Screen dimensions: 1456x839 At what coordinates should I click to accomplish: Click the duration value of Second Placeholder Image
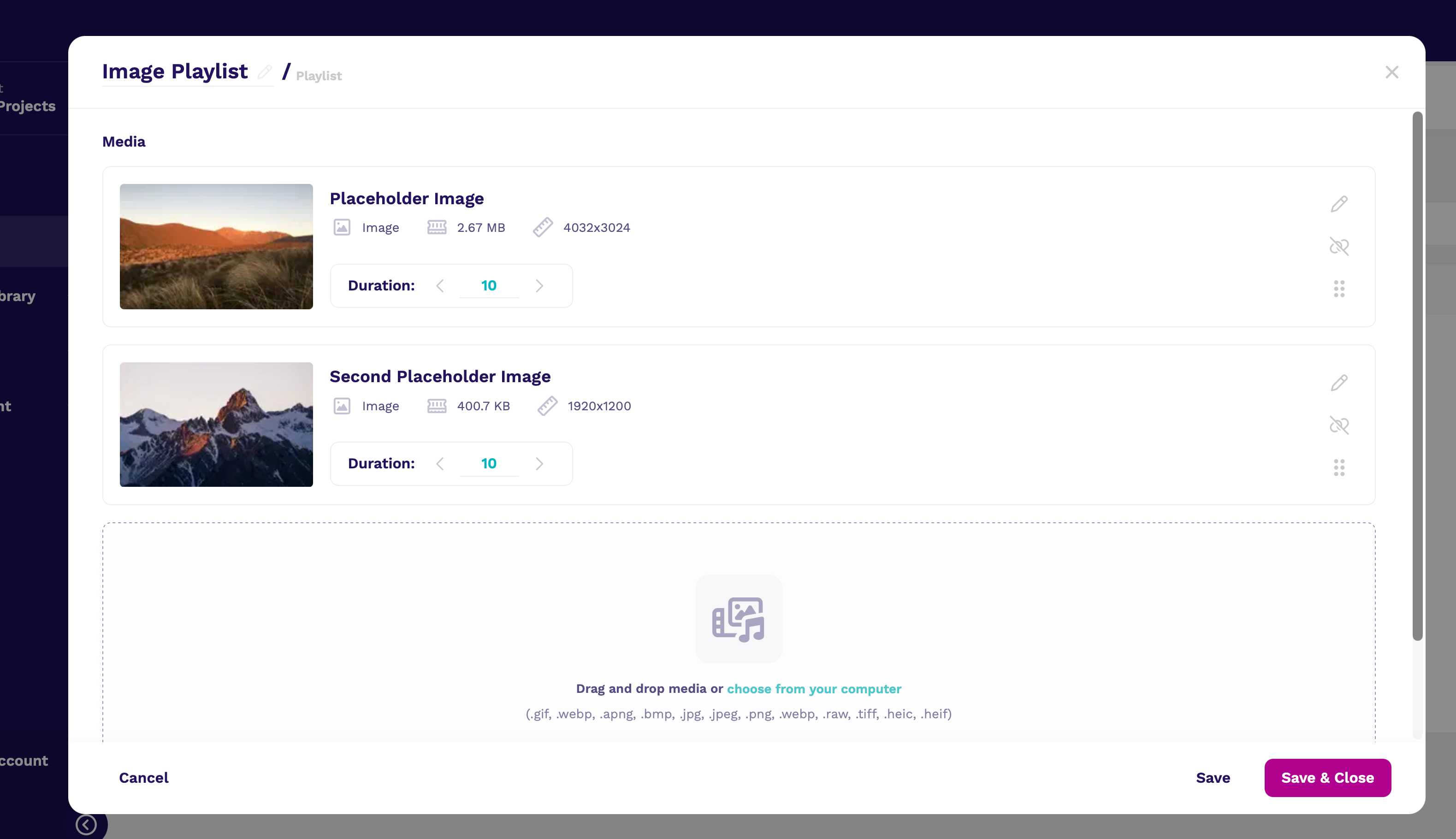click(489, 464)
